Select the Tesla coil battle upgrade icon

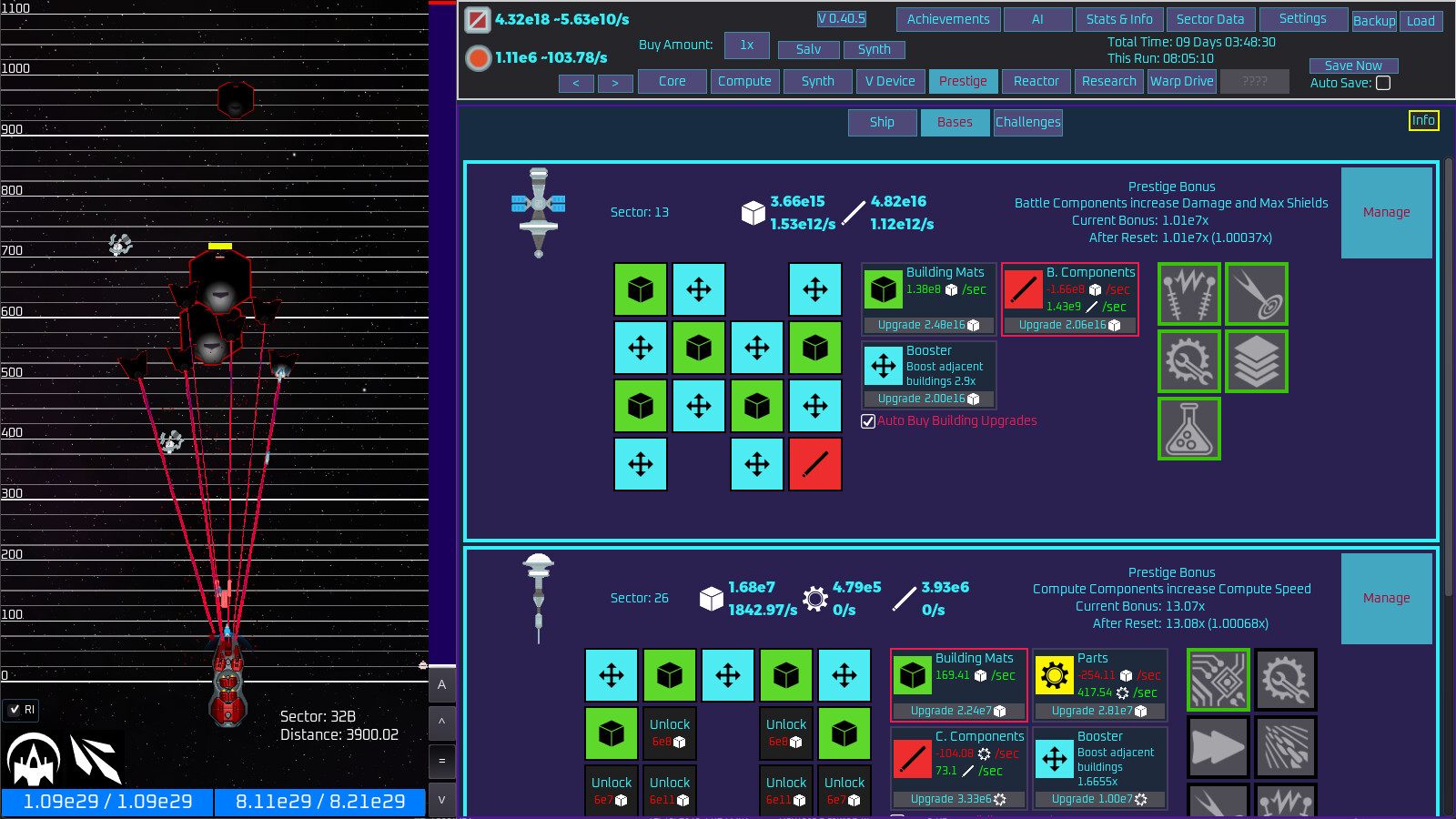1189,294
